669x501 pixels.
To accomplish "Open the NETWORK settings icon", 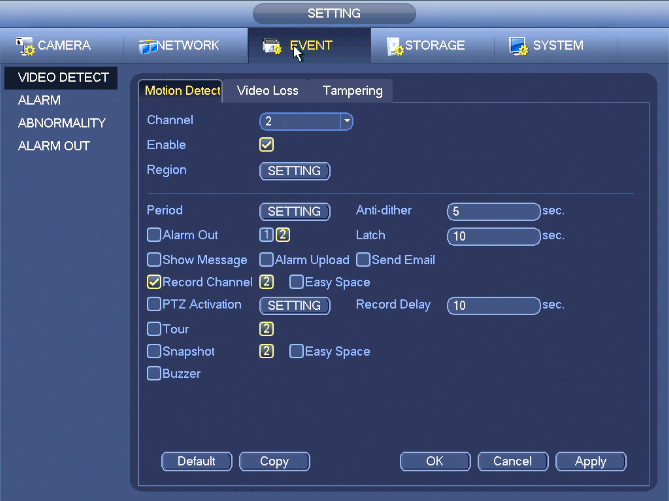I will pyautogui.click(x=148, y=46).
